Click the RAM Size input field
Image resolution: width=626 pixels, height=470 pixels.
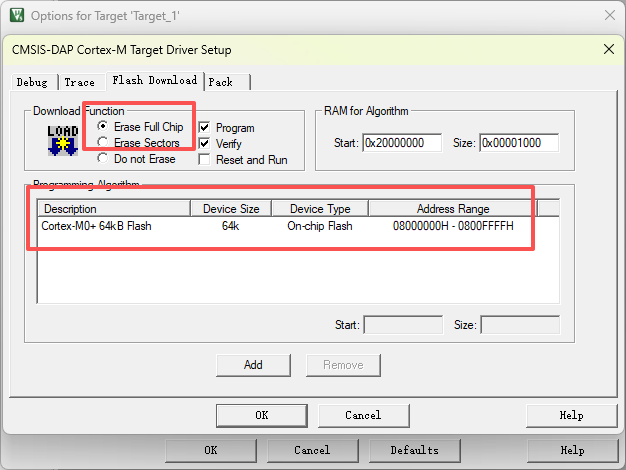click(x=518, y=143)
